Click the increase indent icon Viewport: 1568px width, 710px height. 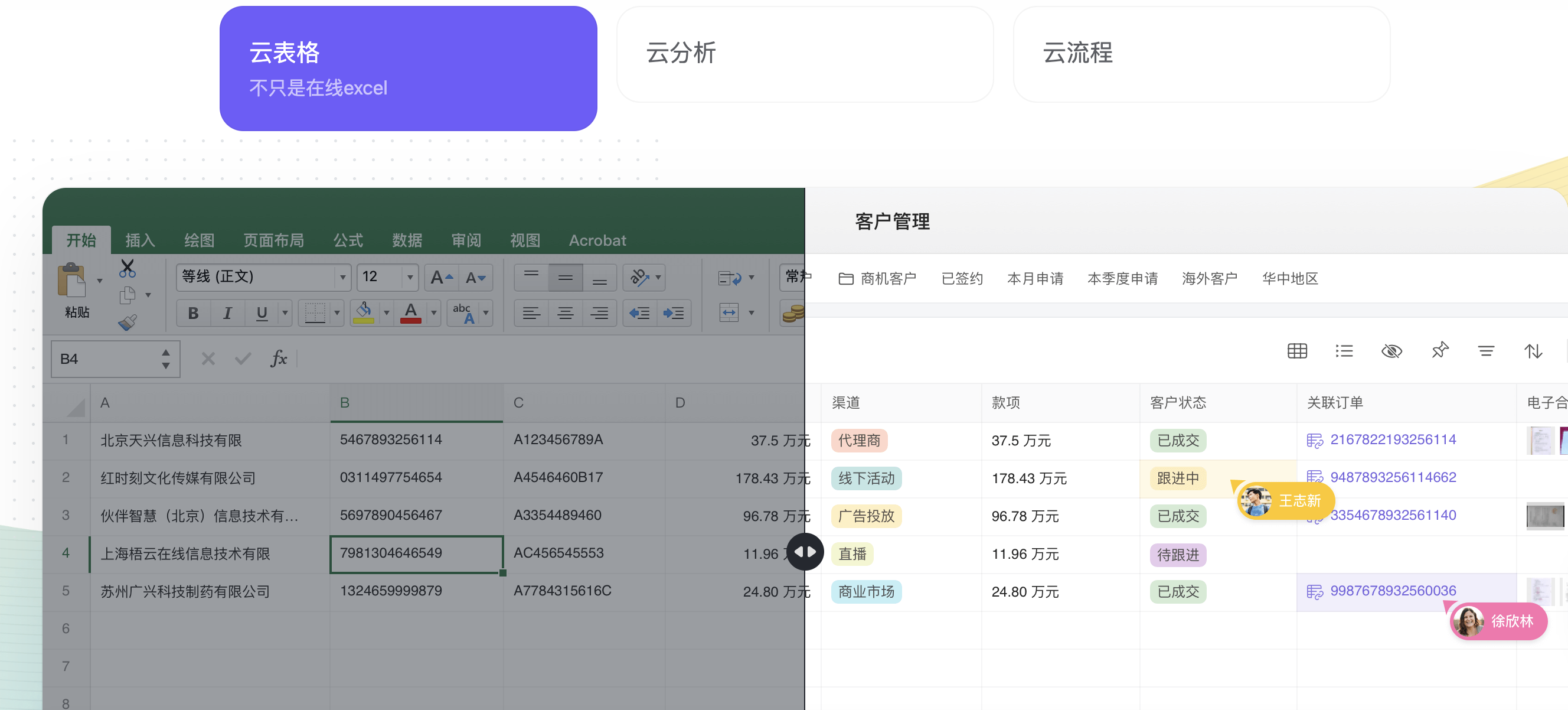673,313
